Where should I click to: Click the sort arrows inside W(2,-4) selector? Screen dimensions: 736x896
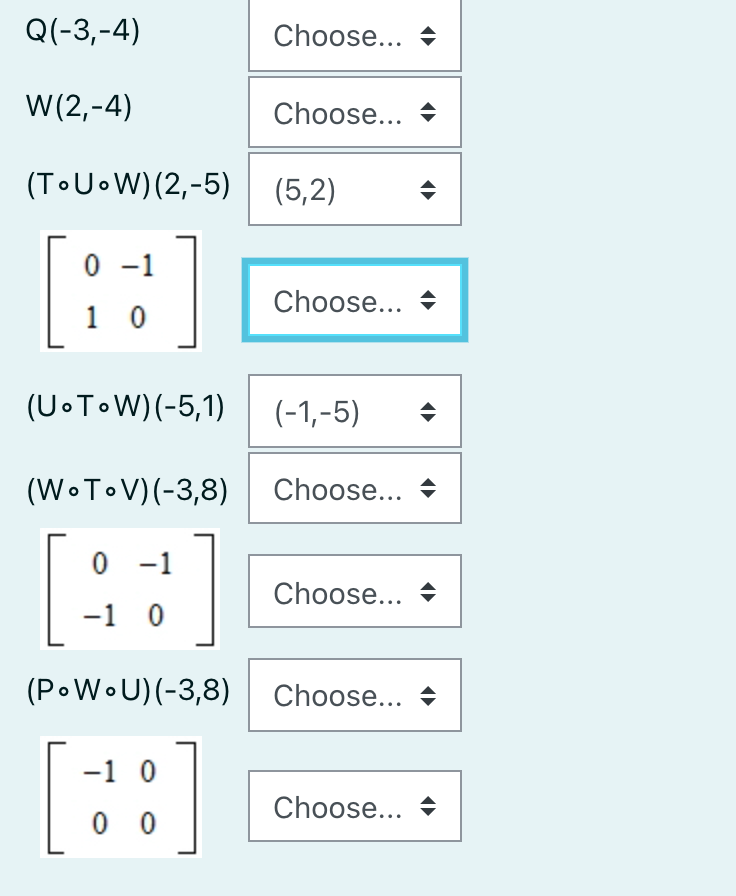point(427,113)
